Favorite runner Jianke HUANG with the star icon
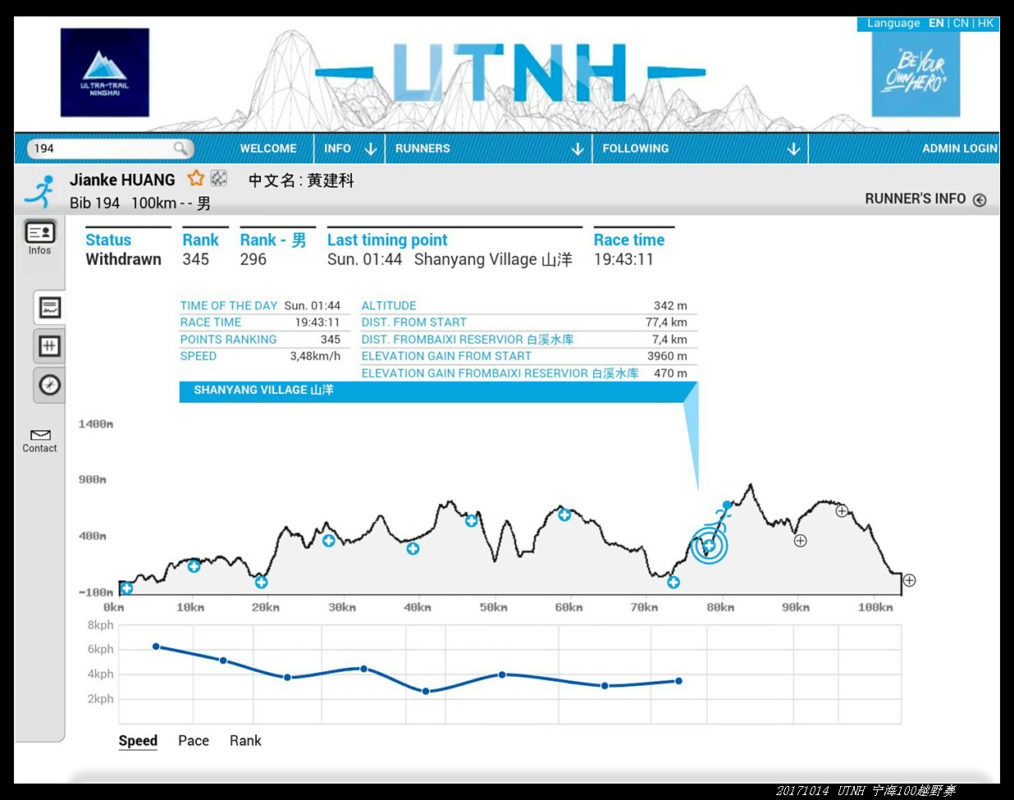Screen dimensions: 1014x800 (195, 178)
